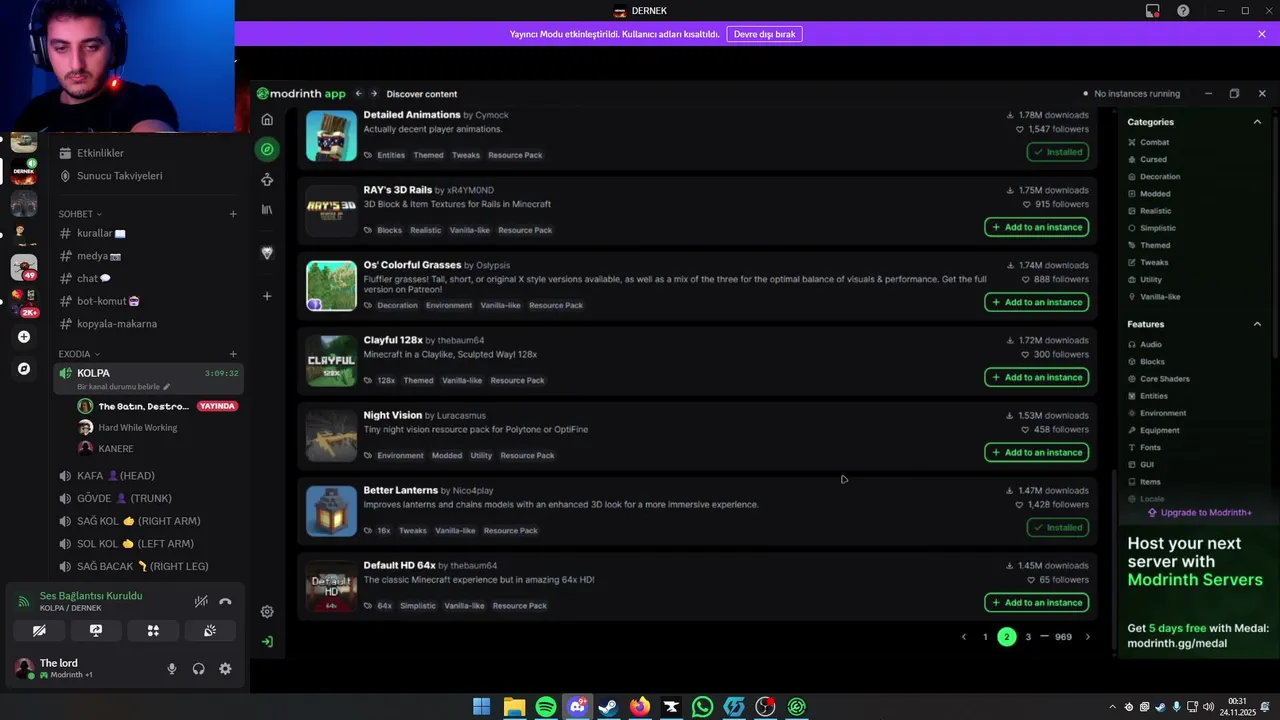The image size is (1280, 720).
Task: Open the Modrinth Home sidebar icon
Action: (x=267, y=120)
